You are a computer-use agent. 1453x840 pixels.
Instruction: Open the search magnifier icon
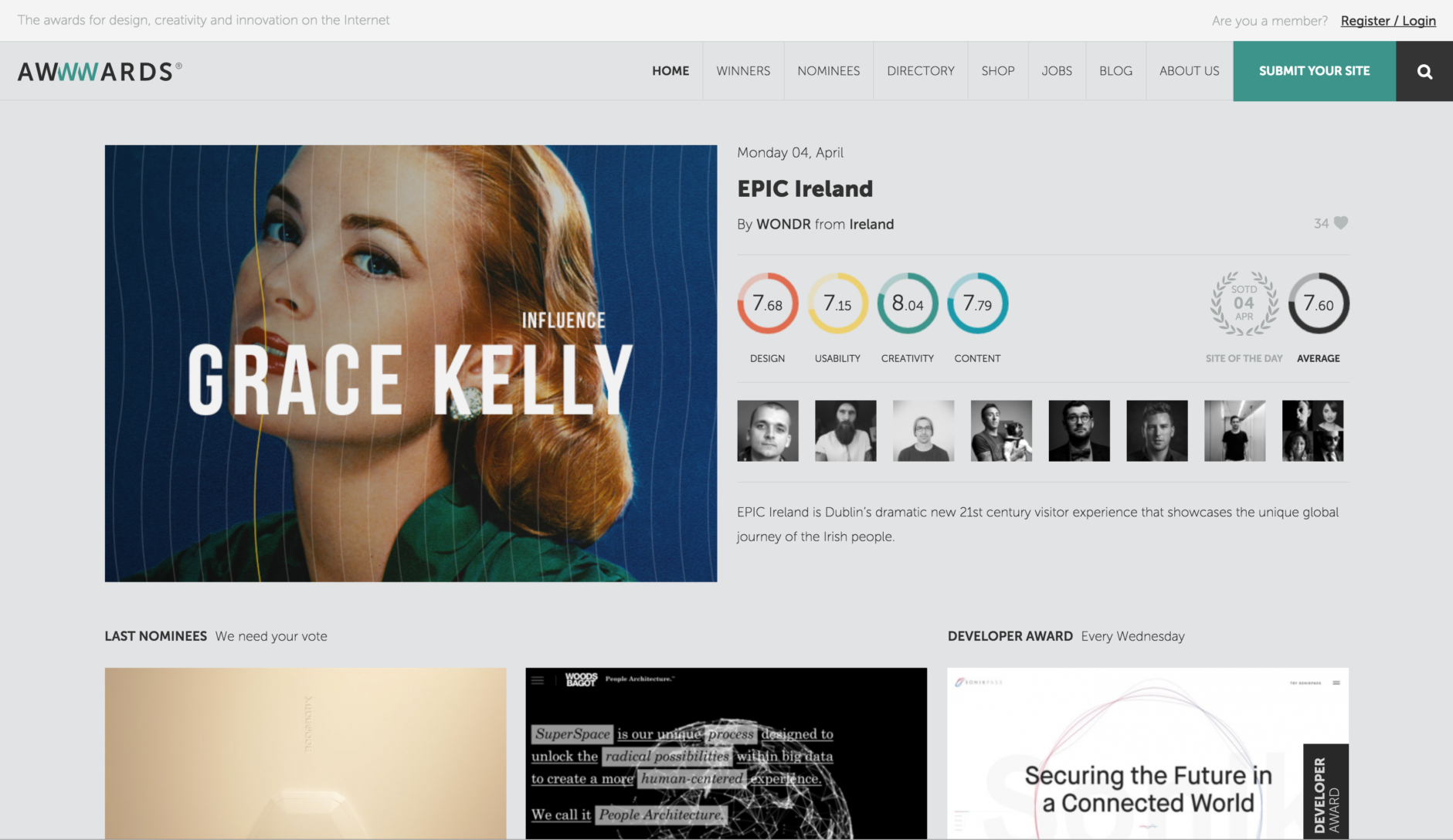coord(1424,71)
